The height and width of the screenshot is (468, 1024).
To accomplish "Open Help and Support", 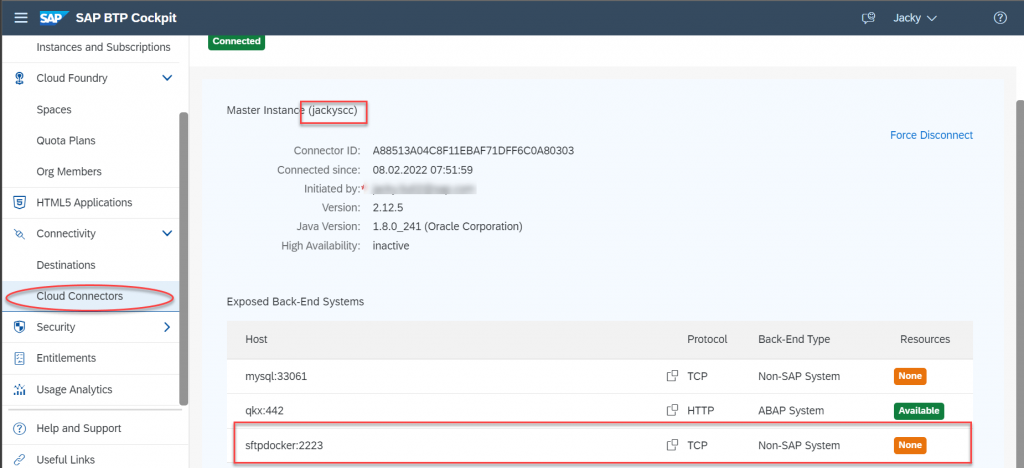I will point(79,429).
